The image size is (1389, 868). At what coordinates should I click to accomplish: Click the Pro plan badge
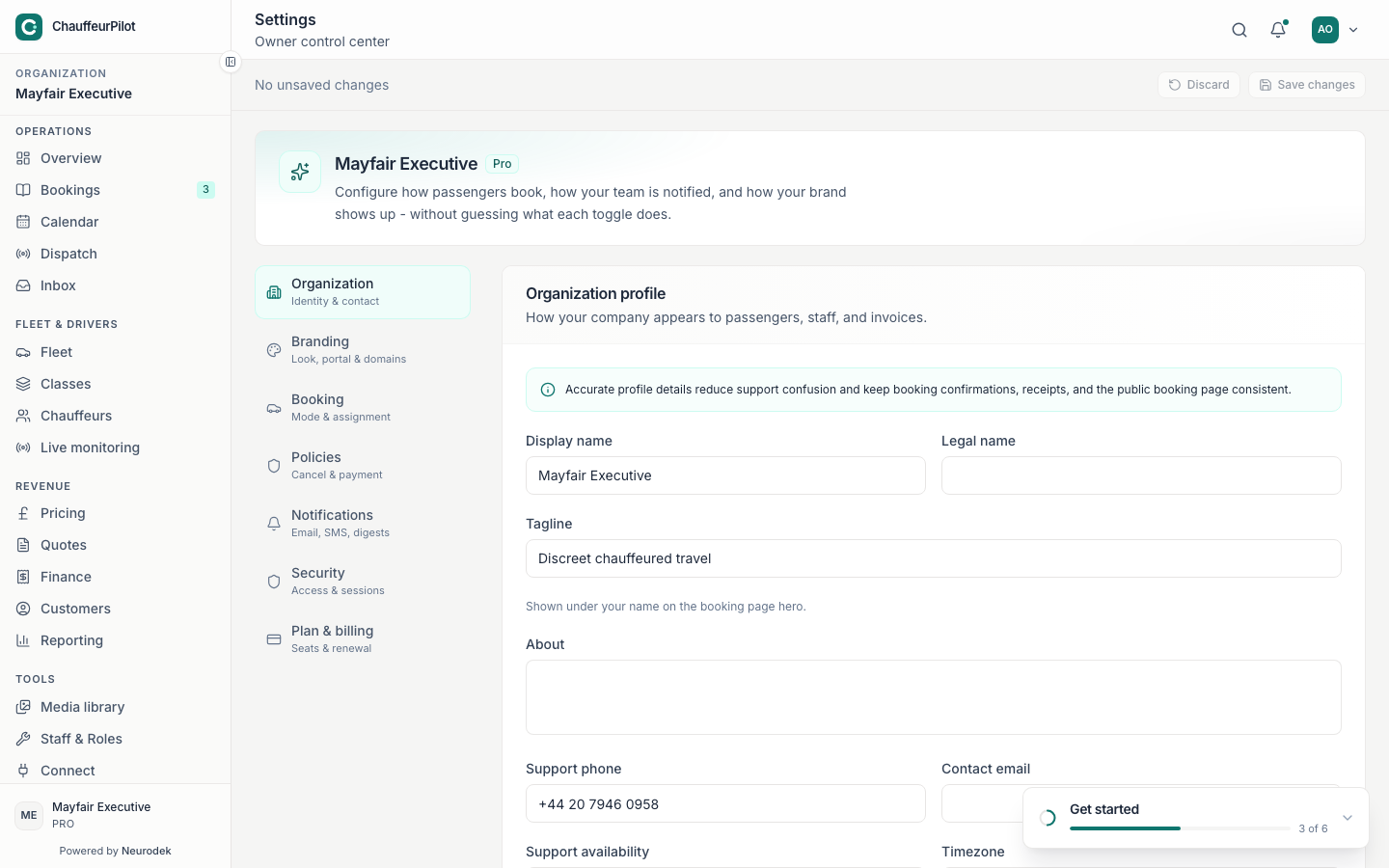pyautogui.click(x=502, y=164)
